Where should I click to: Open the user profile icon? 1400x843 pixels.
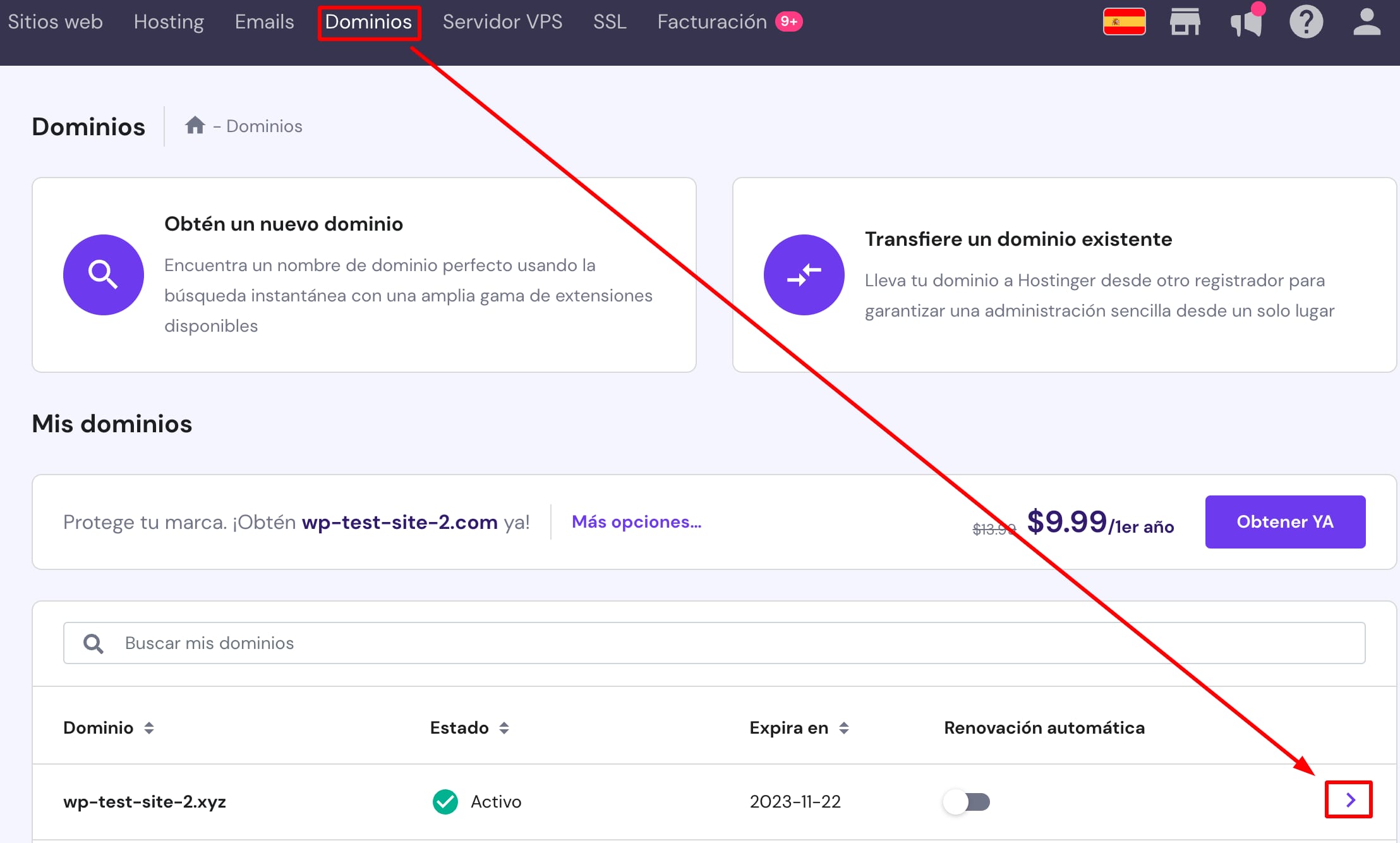1367,22
